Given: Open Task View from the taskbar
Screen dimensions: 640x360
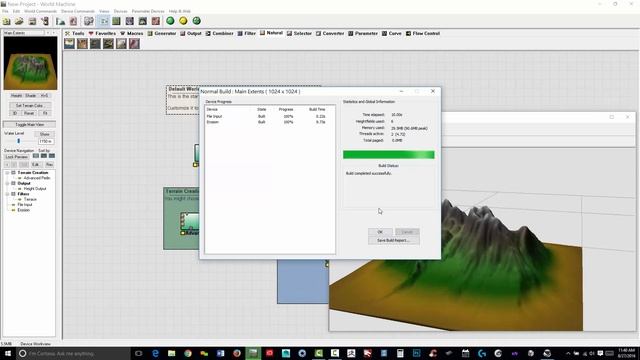Looking at the screenshot, I should click(x=139, y=353).
